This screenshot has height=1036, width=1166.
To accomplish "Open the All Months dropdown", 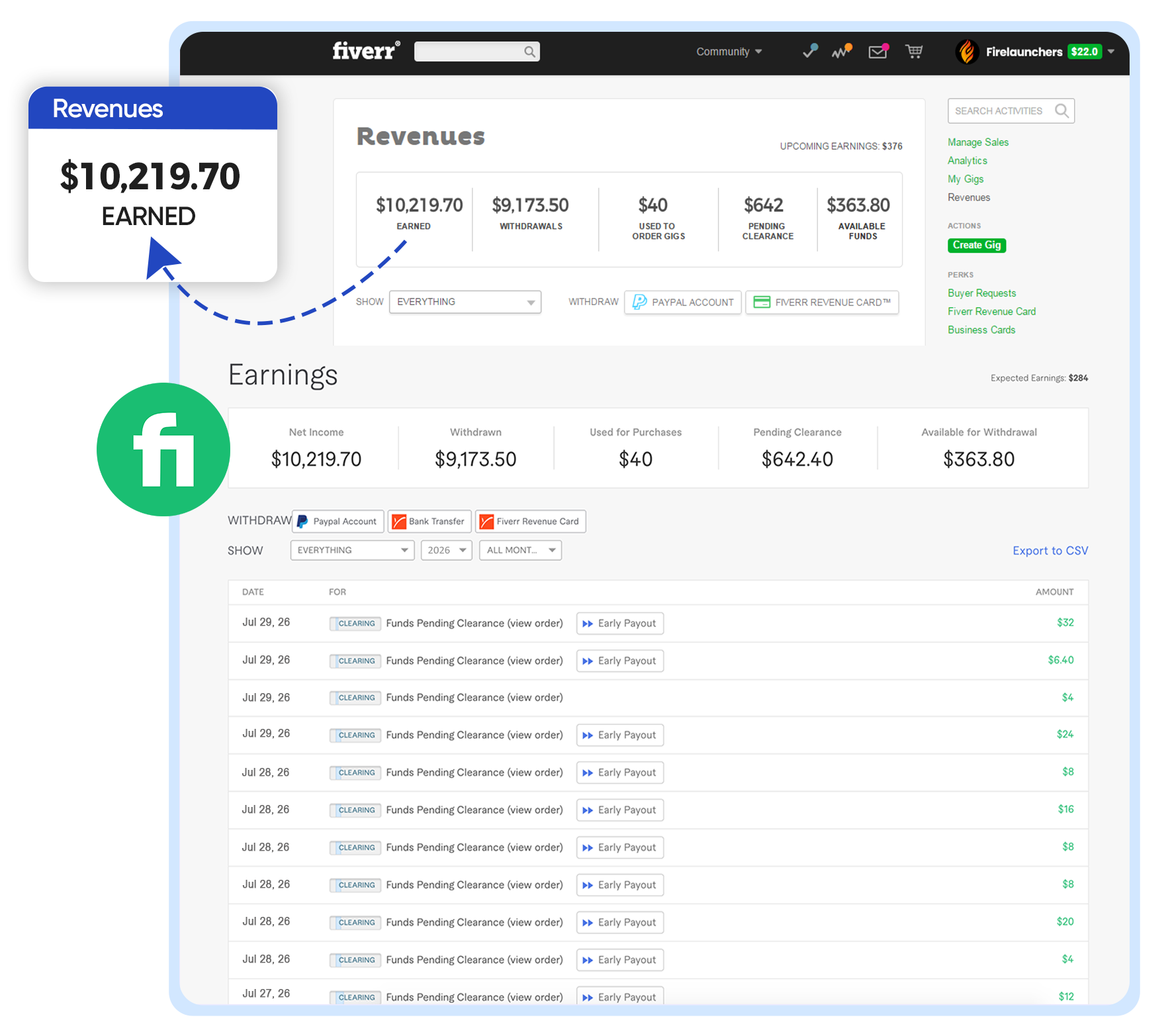I will coord(520,550).
